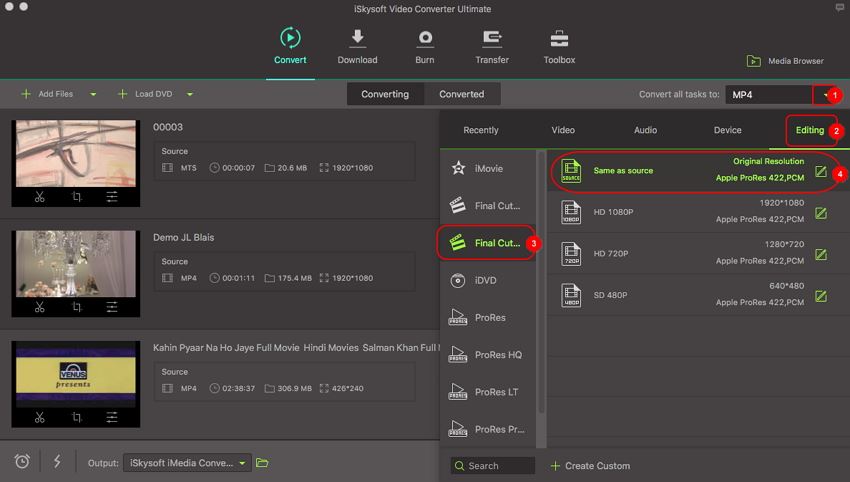Screen dimensions: 850x482
Task: Open the Burn section
Action: 425,47
